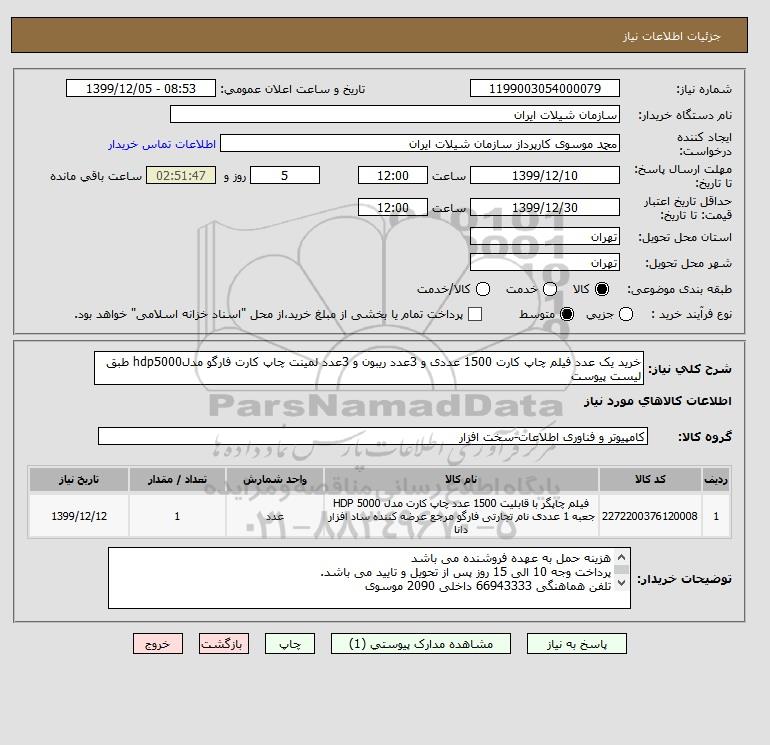
Task: Click the جزئیات اطلاعات نیاز page title
Action: tap(671, 36)
